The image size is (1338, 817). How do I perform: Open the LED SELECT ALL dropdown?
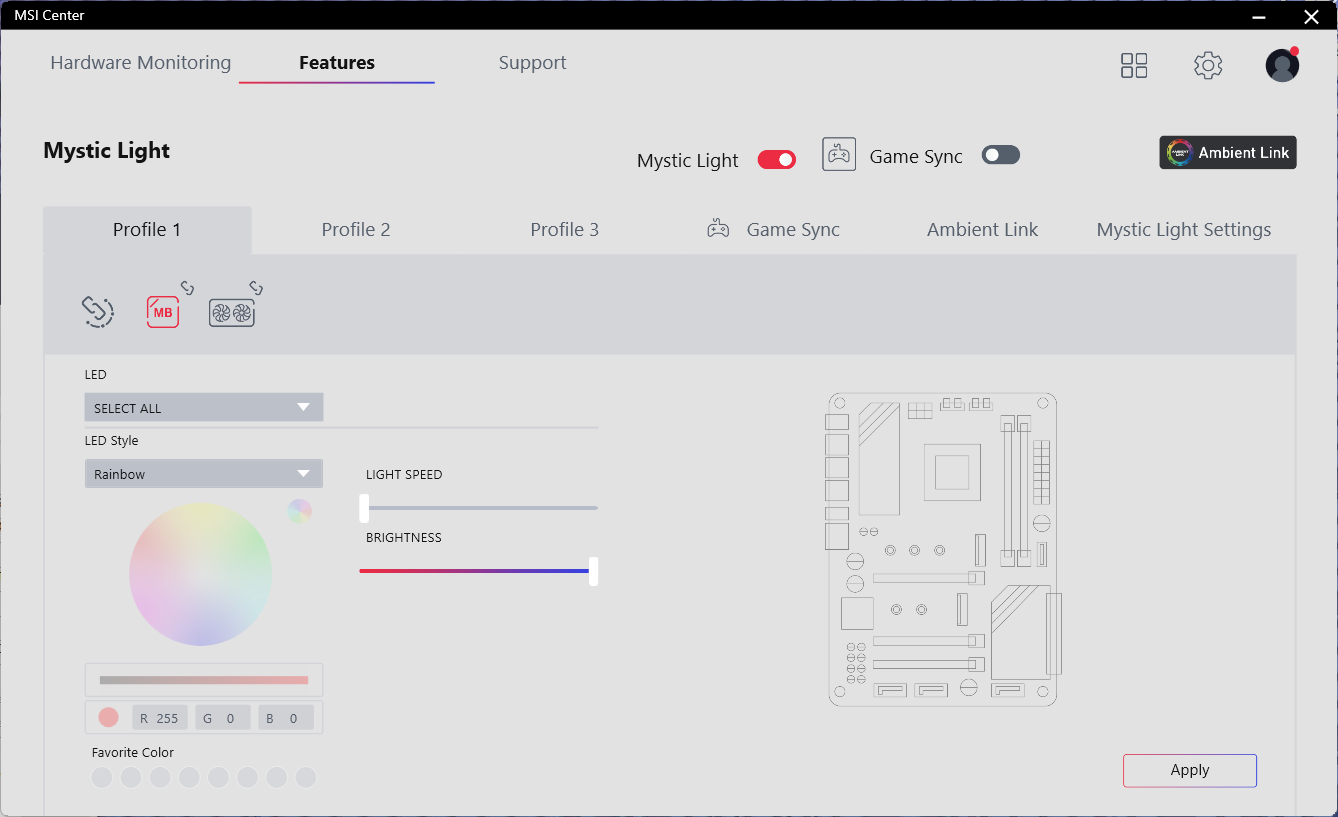click(x=204, y=408)
